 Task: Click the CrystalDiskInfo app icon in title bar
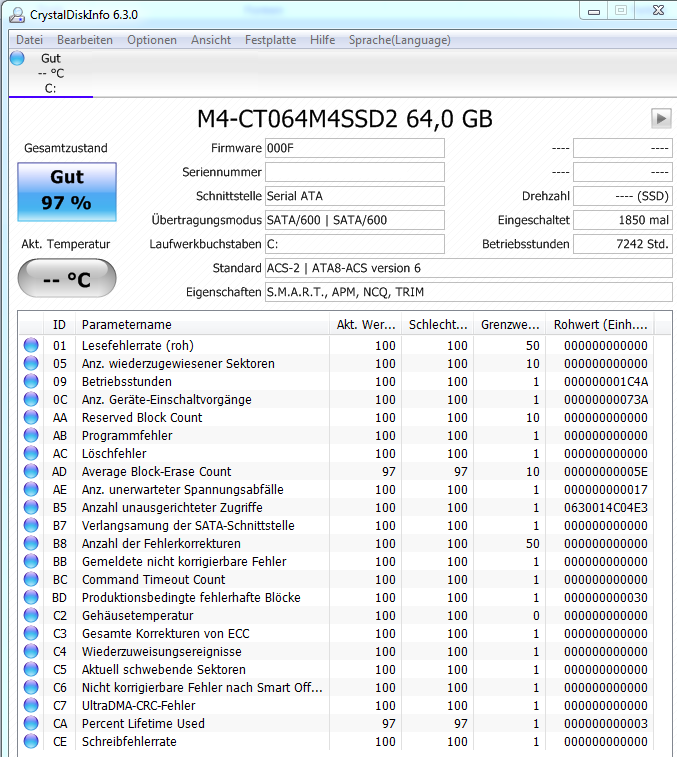pyautogui.click(x=17, y=15)
